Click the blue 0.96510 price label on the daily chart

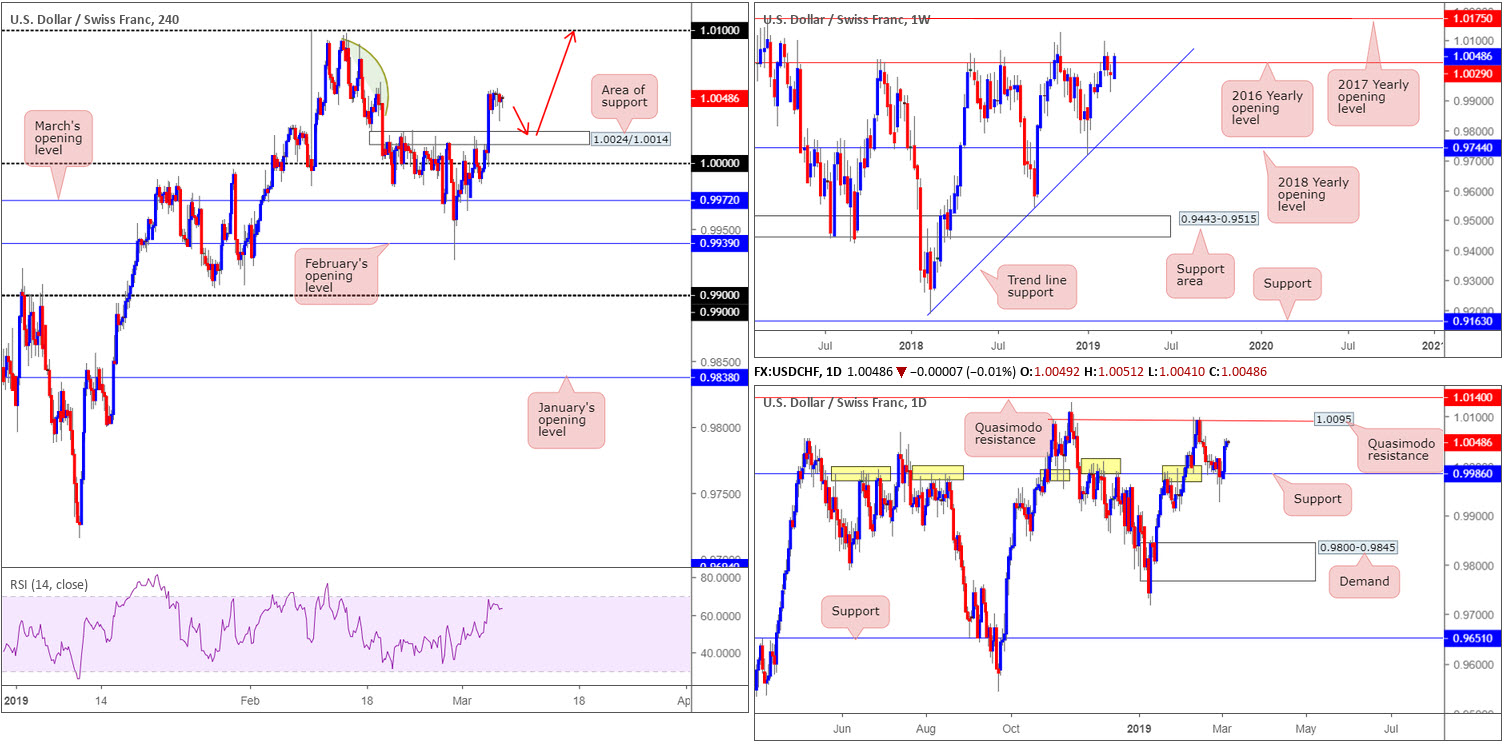point(1474,637)
